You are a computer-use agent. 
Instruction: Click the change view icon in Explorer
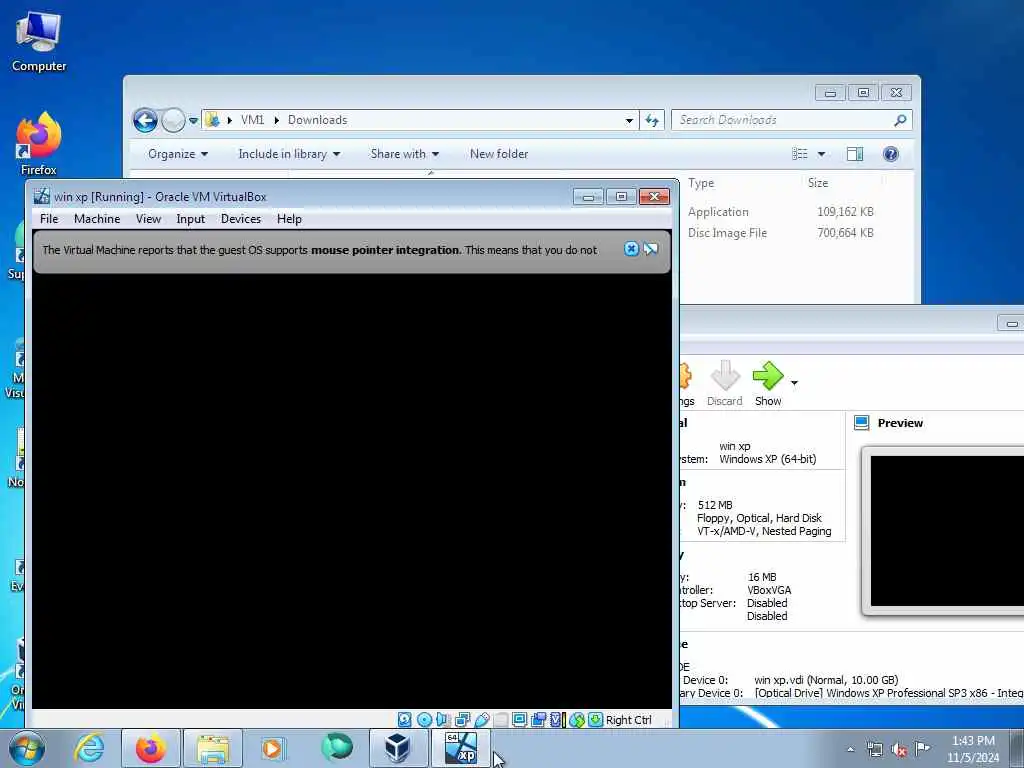click(800, 153)
